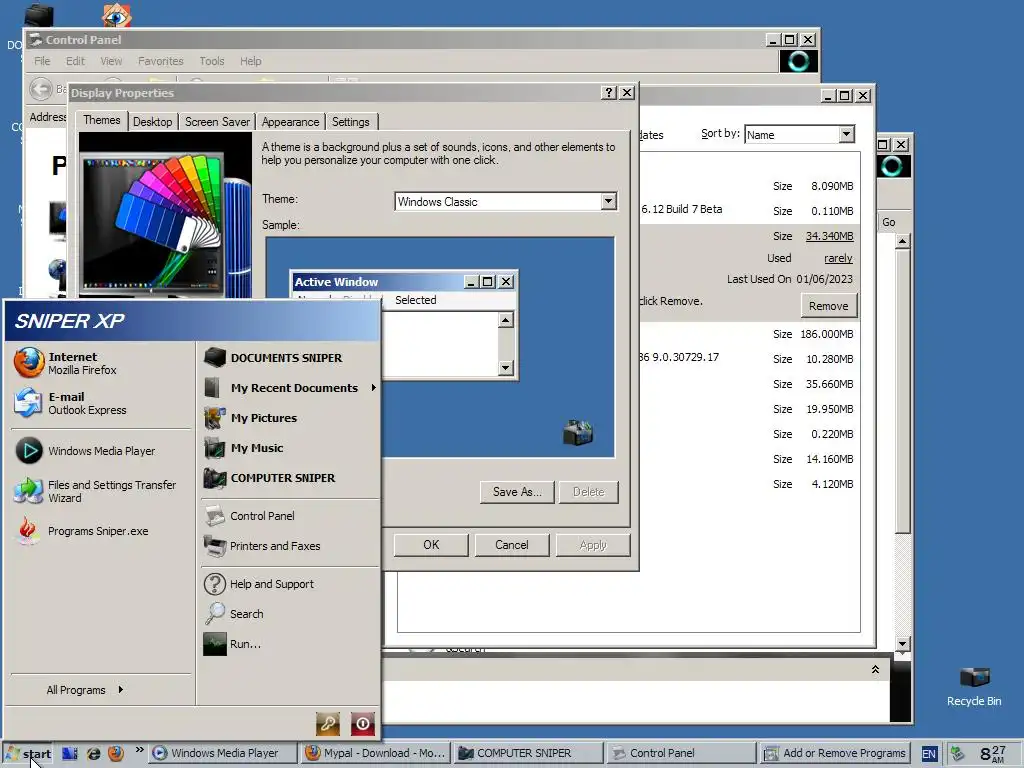Click the Display Properties help question button
Viewport: 1024px width, 768px height.
[609, 93]
